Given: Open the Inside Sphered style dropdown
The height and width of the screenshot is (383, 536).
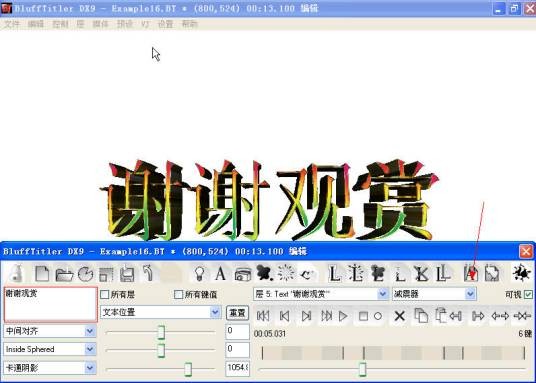Looking at the screenshot, I should (50, 349).
